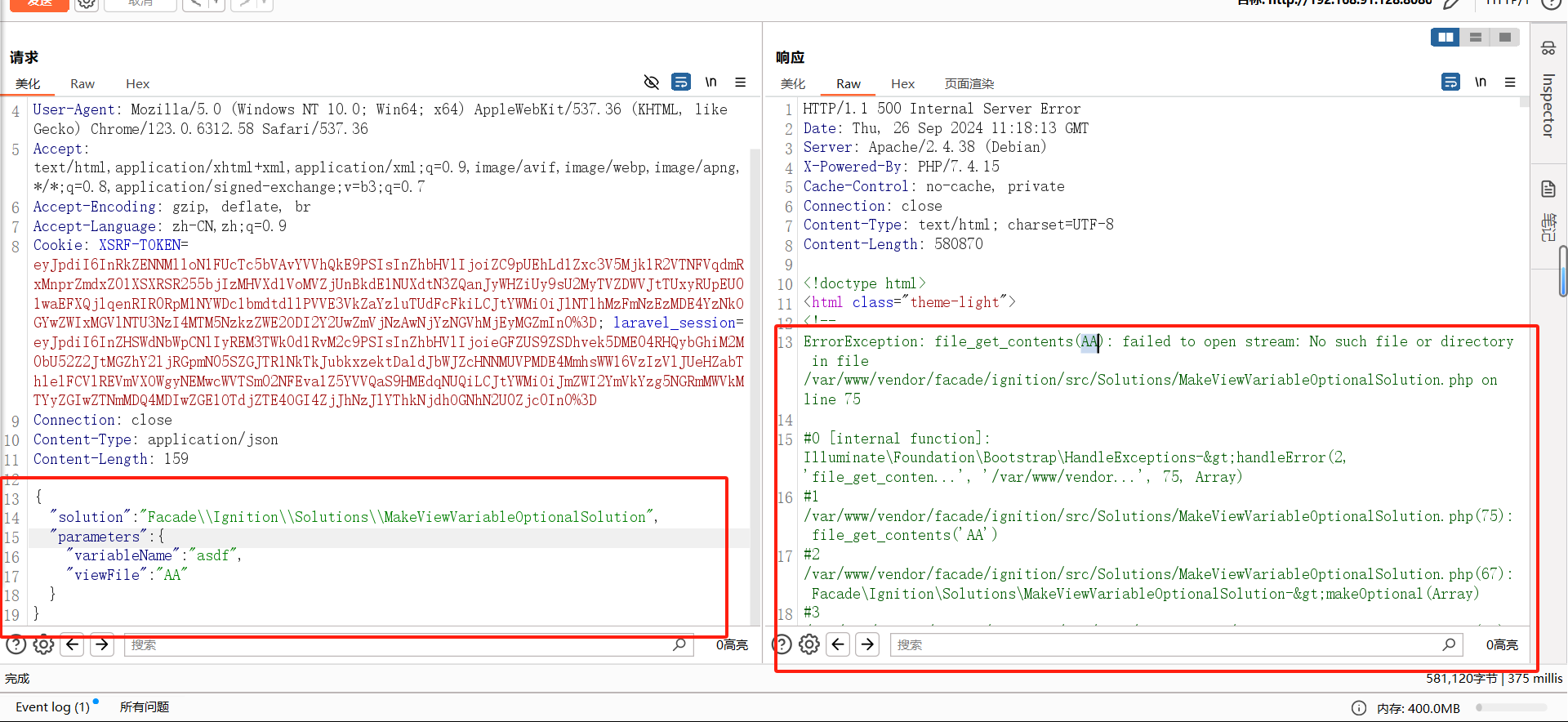Click "variableName" parameter in JSON body
The width and height of the screenshot is (1568, 722).
point(123,555)
